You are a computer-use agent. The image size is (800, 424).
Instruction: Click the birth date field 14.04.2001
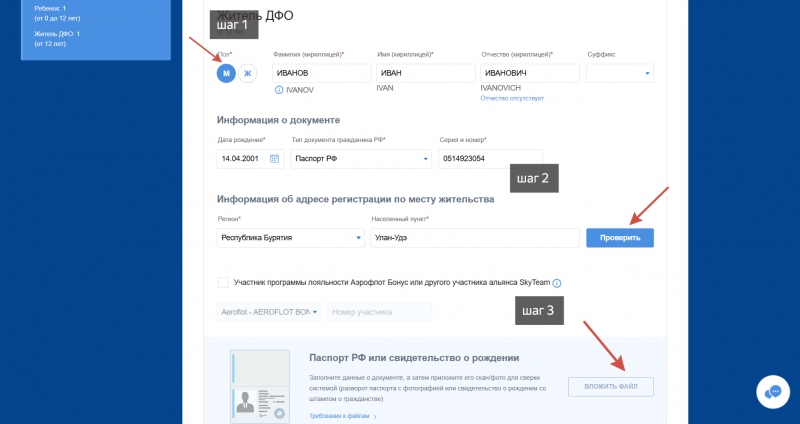(250, 159)
